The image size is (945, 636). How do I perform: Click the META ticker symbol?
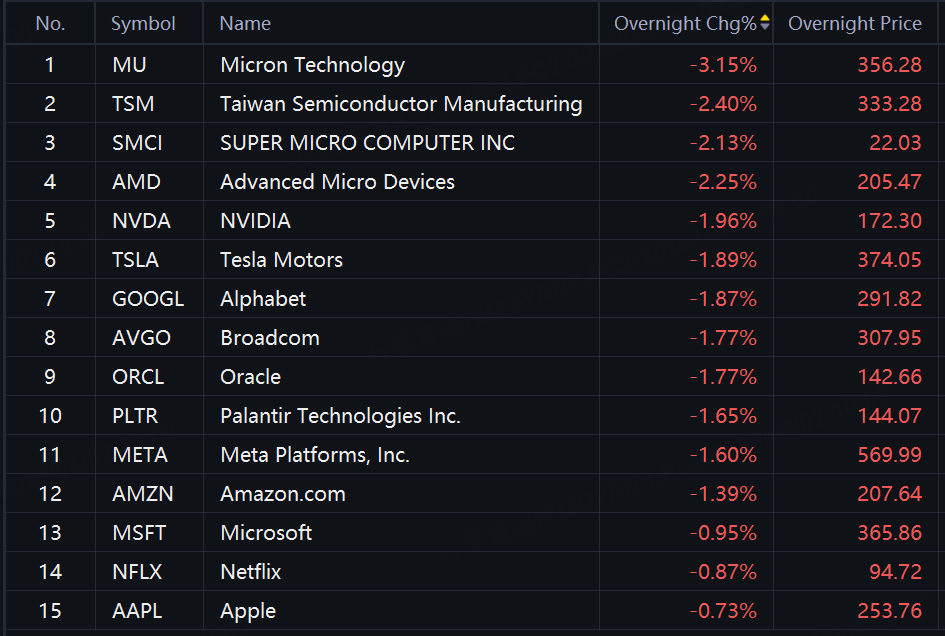pos(140,455)
